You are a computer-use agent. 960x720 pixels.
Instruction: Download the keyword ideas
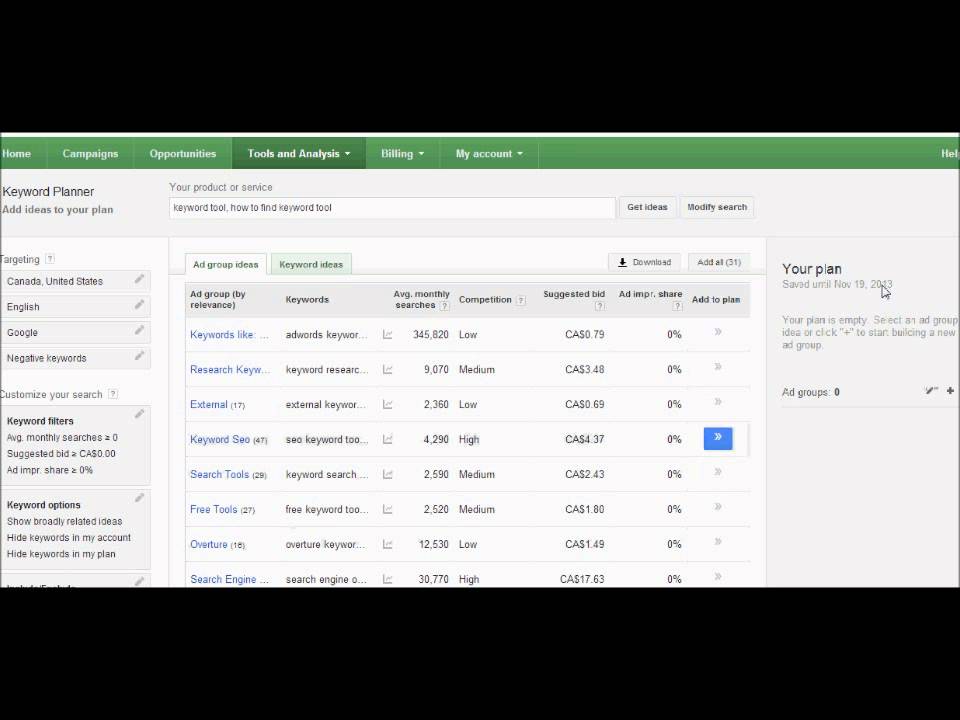pyautogui.click(x=644, y=262)
